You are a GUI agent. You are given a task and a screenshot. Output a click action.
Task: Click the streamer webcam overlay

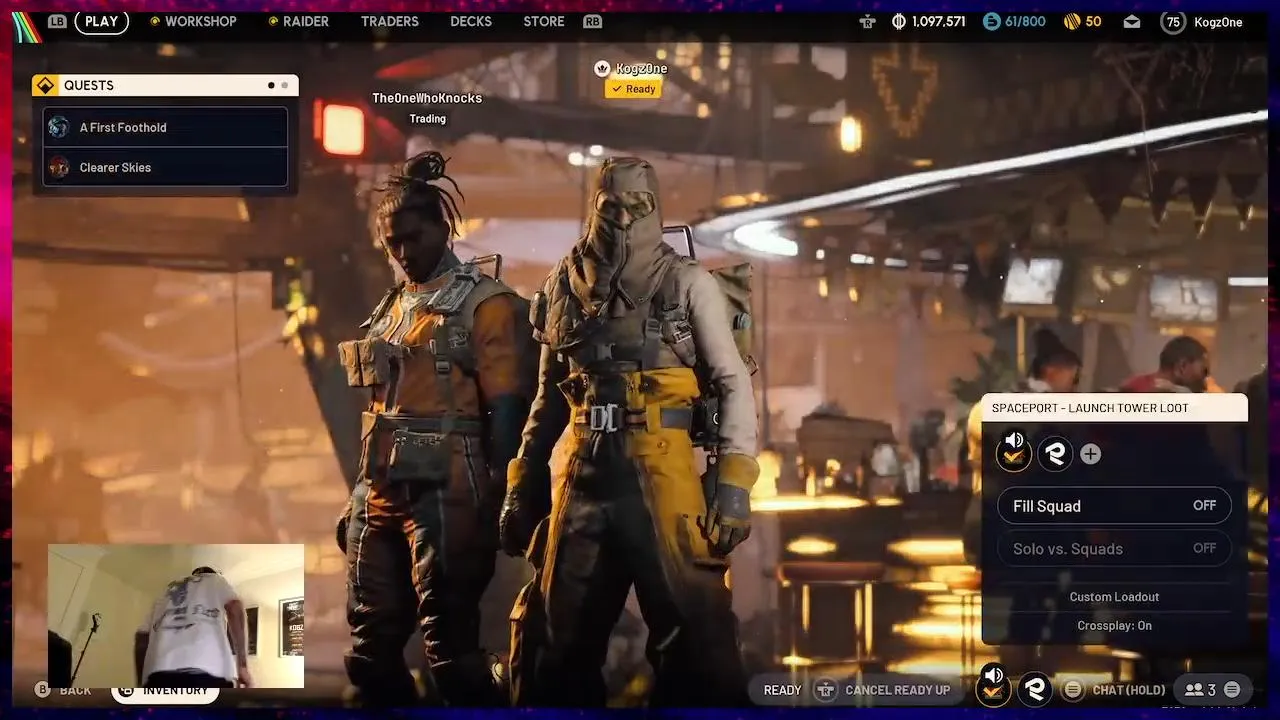coord(176,616)
